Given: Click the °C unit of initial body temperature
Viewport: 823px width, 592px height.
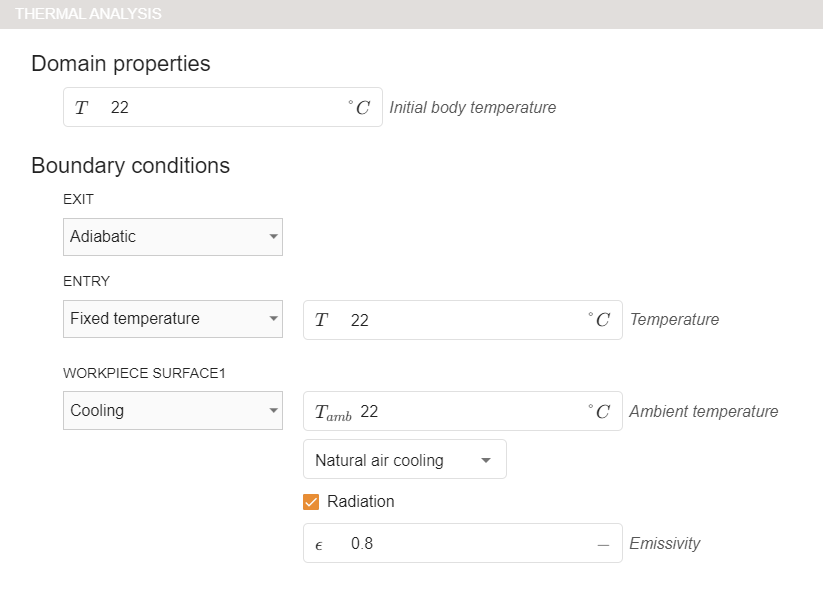Looking at the screenshot, I should point(359,108).
